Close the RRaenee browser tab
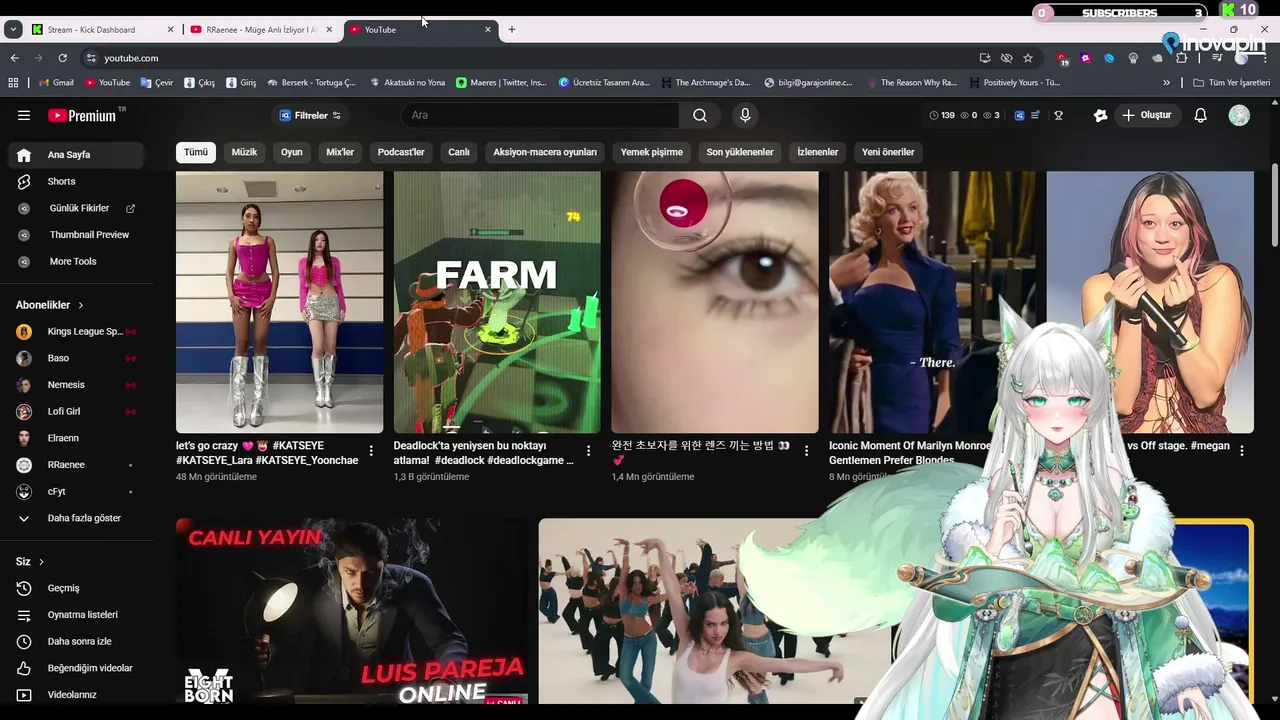Image resolution: width=1280 pixels, height=720 pixels. tap(329, 30)
